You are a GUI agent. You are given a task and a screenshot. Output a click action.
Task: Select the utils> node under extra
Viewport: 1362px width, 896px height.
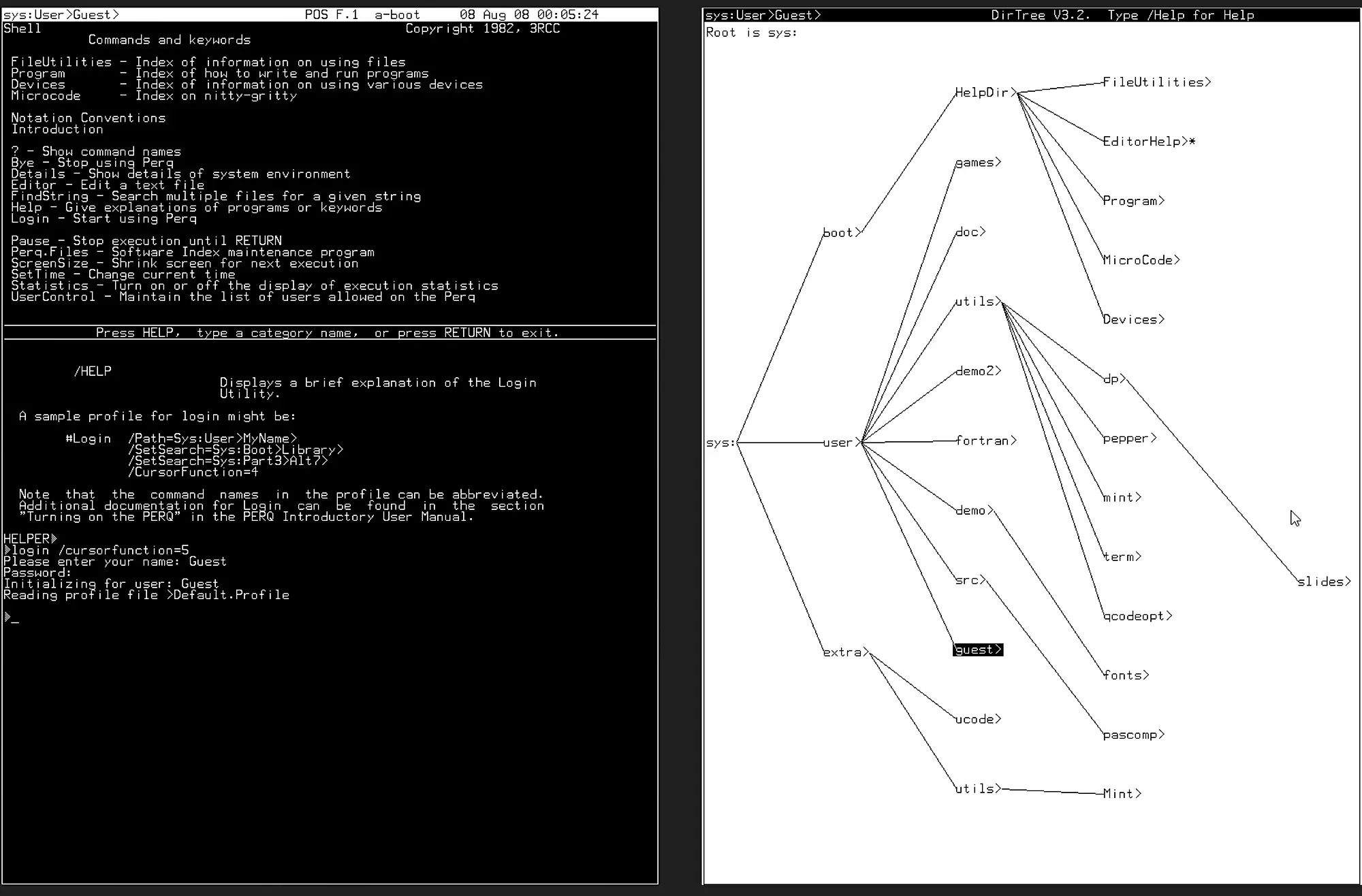click(978, 788)
